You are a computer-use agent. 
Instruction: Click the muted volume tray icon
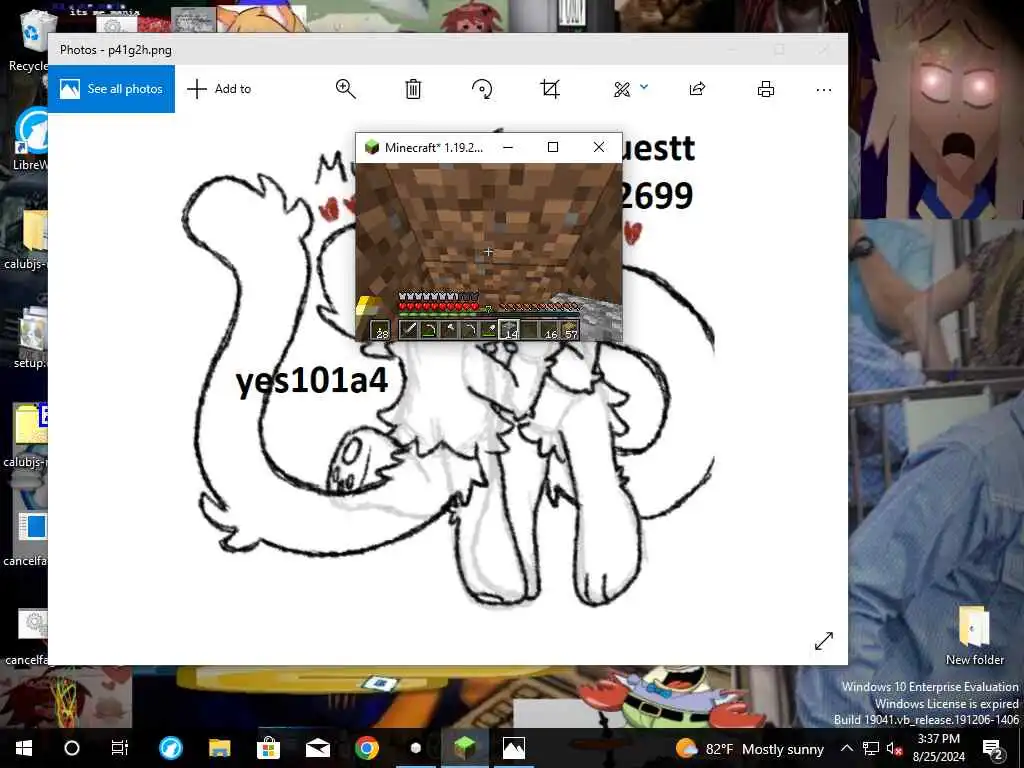893,749
